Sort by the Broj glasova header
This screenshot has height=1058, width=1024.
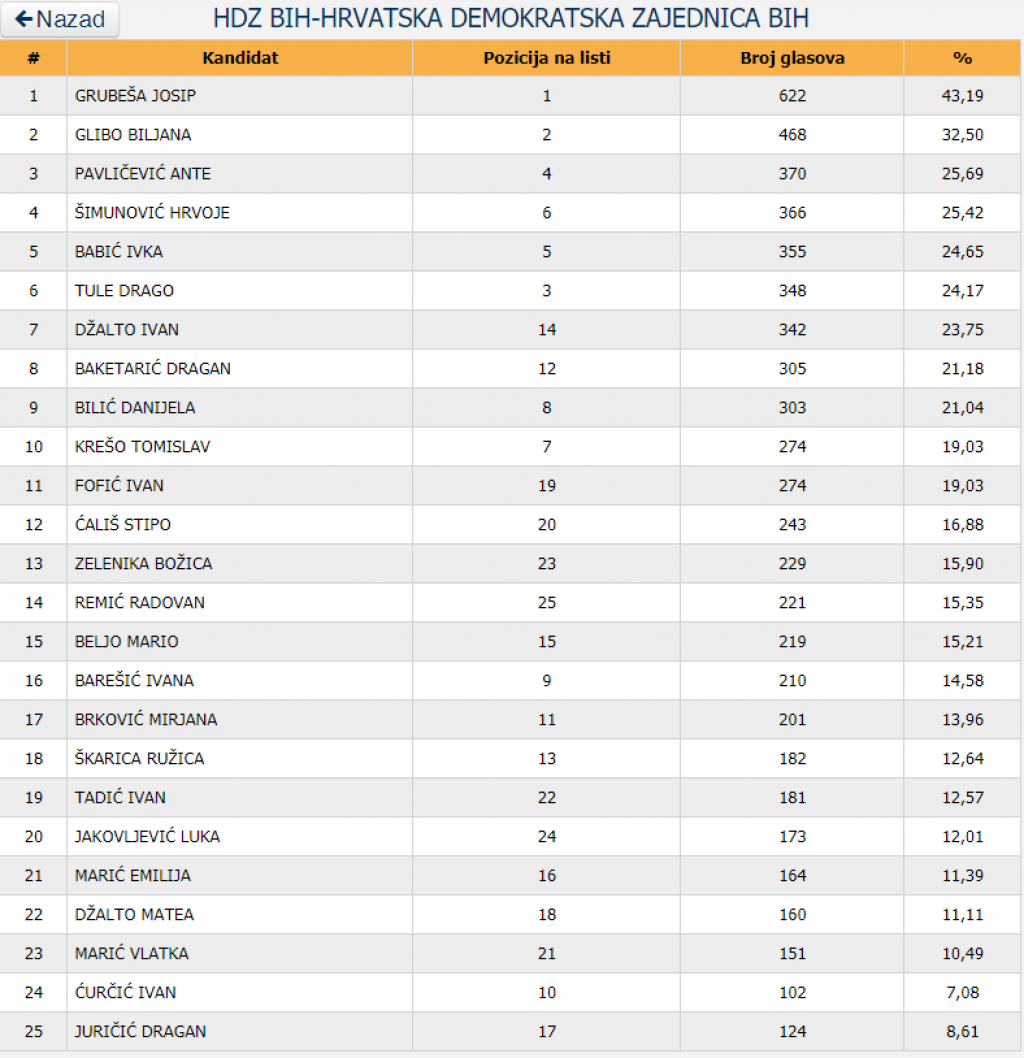[x=792, y=58]
